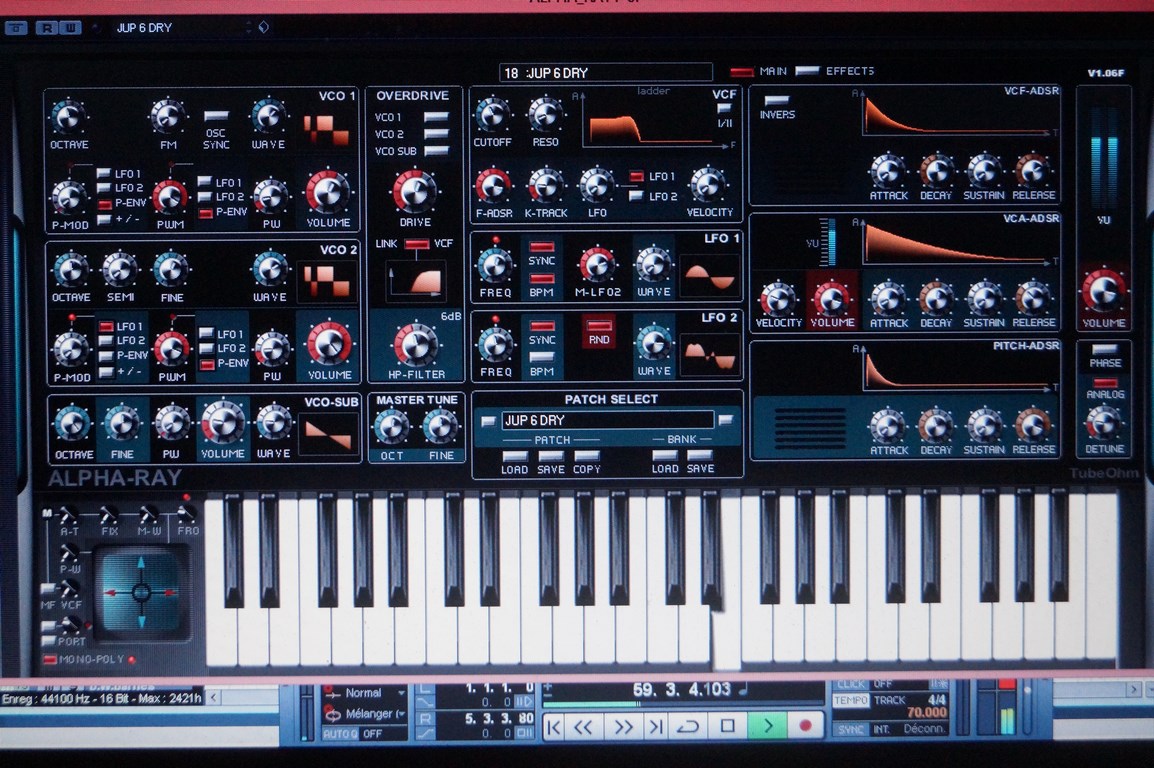
Task: Toggle the LINK VCF switch
Action: (417, 244)
